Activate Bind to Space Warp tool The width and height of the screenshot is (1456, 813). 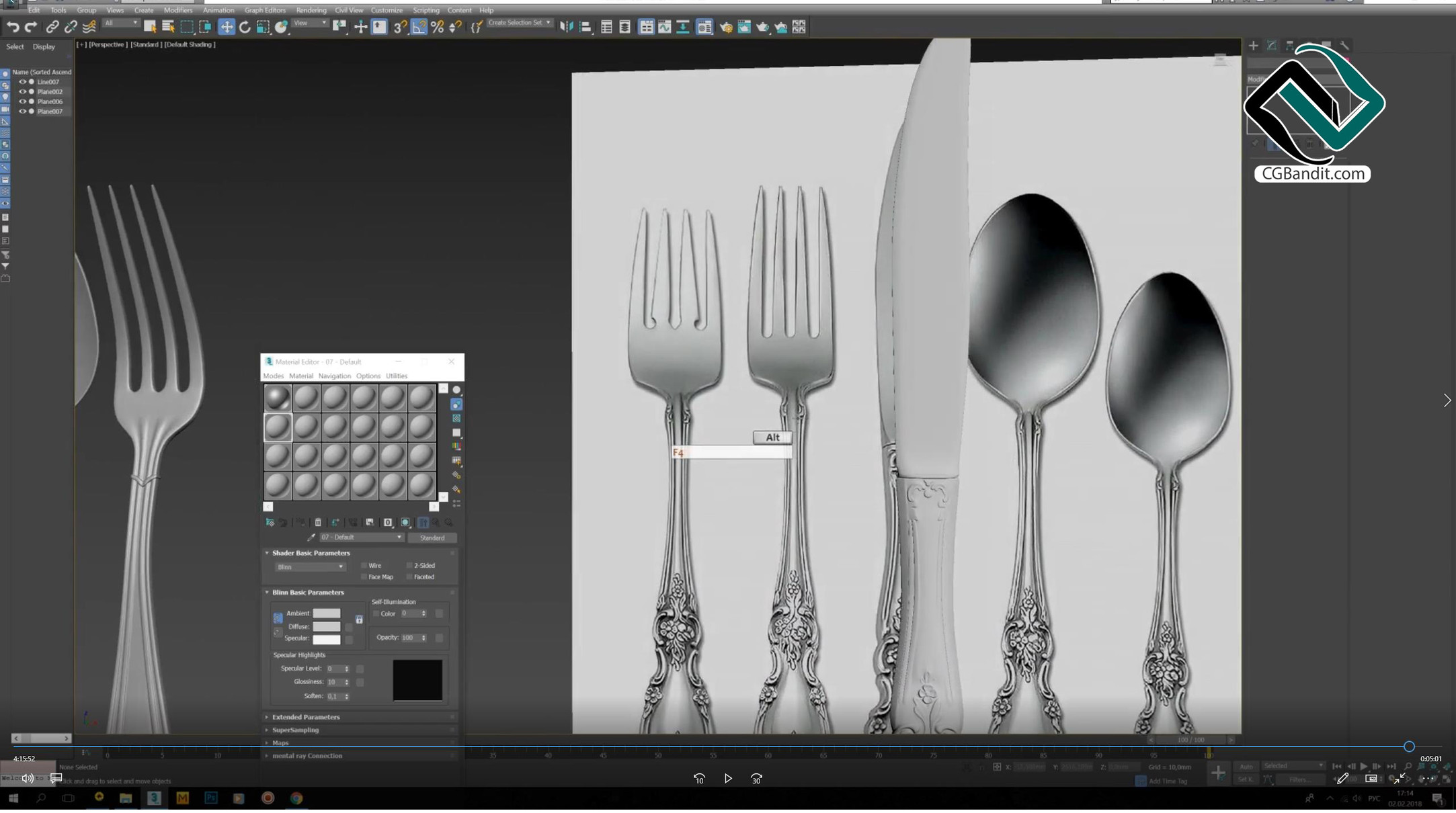click(x=89, y=27)
